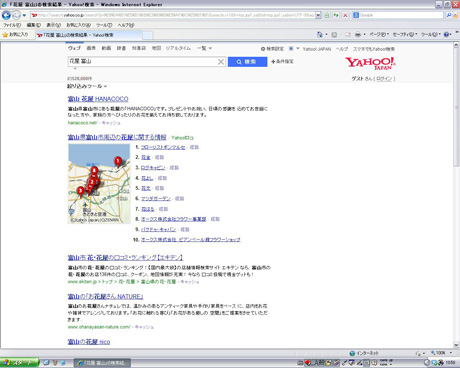The width and height of the screenshot is (460, 368).
Task: Click the Refresh page icon
Action: (x=336, y=15)
